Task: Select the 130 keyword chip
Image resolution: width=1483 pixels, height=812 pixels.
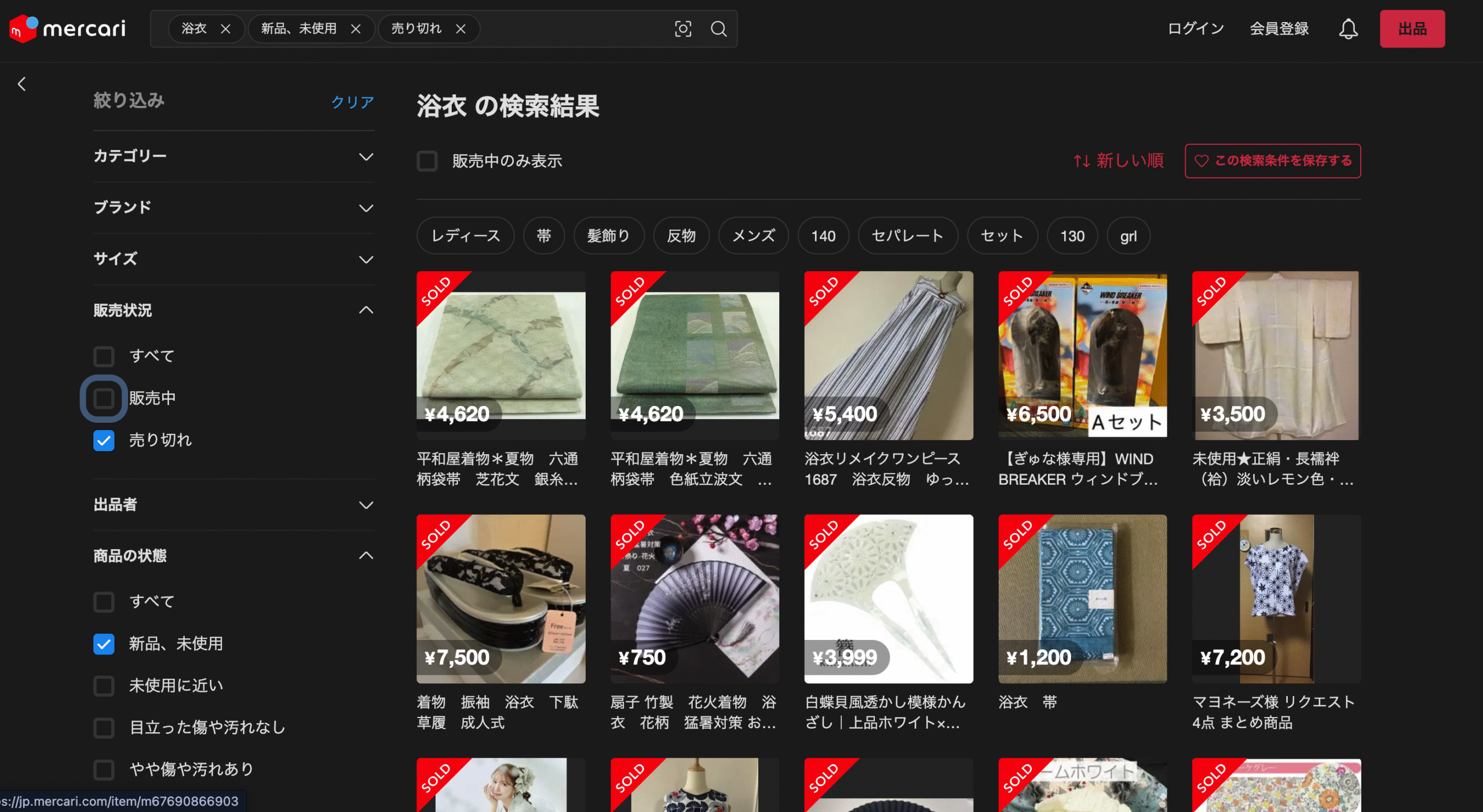Action: point(1072,236)
